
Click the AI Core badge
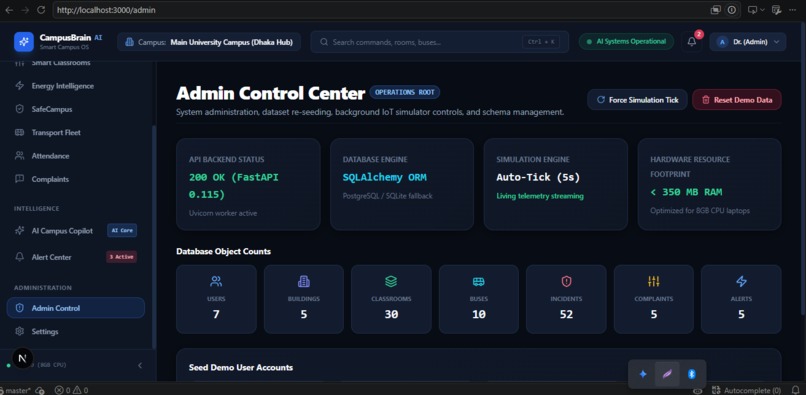coord(122,230)
